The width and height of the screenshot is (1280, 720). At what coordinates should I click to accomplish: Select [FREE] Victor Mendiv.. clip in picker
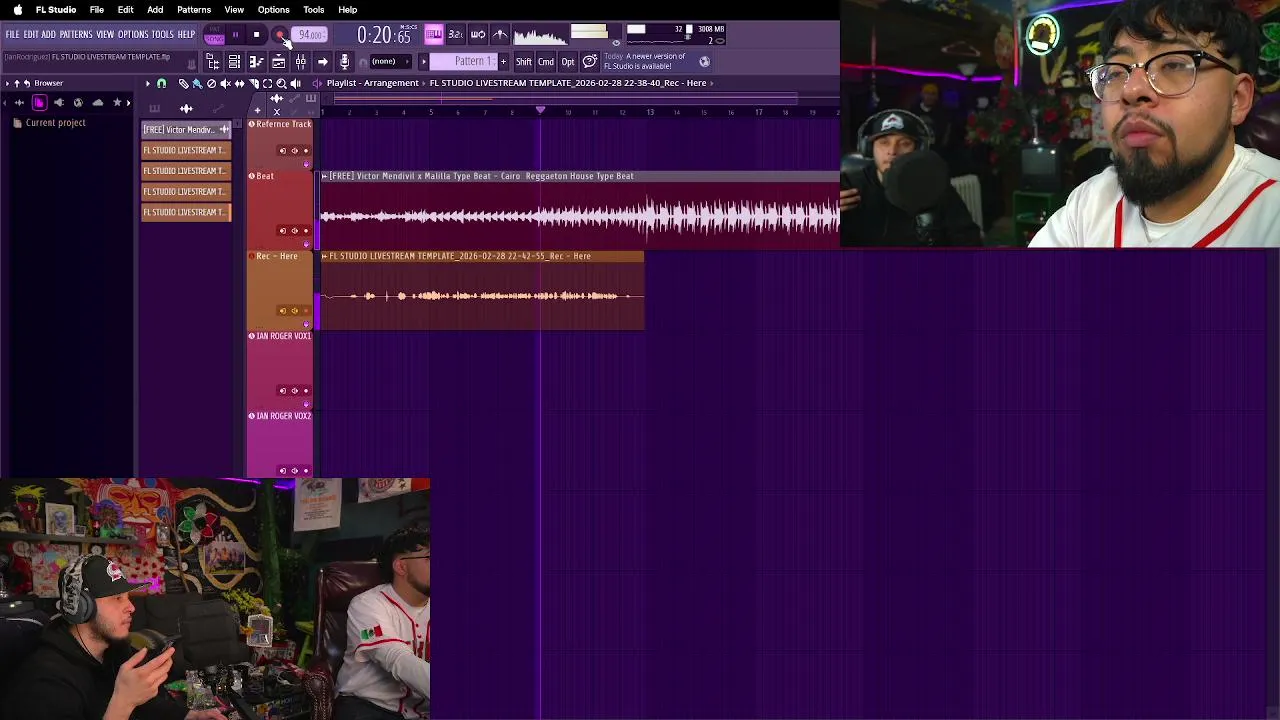tap(186, 130)
